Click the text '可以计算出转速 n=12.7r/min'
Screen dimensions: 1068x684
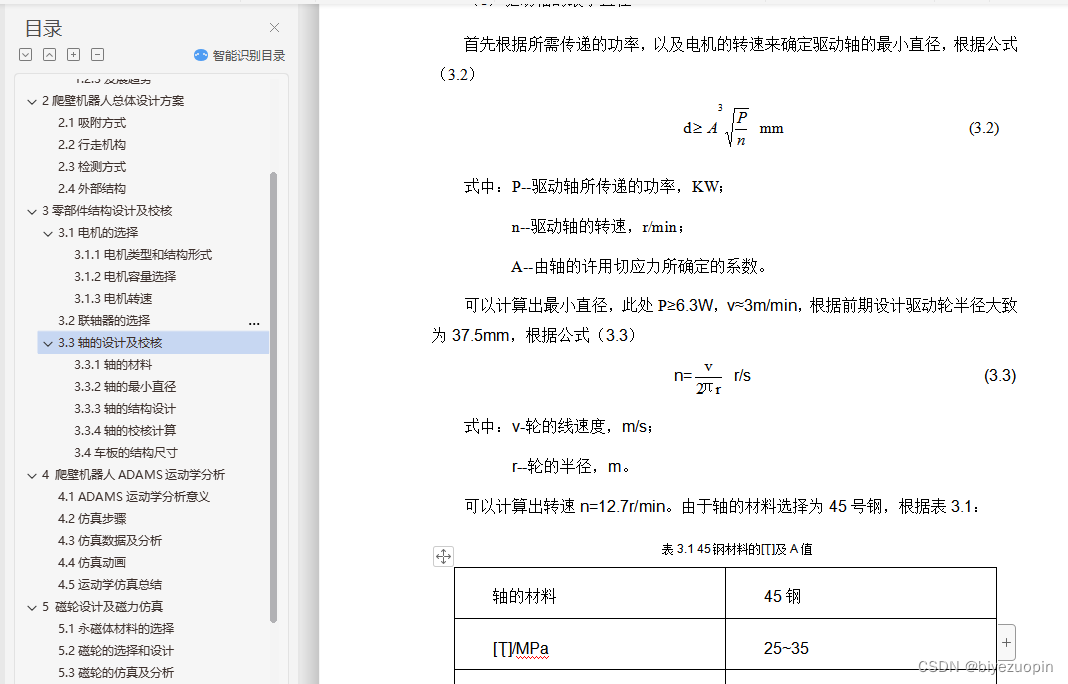coord(565,506)
